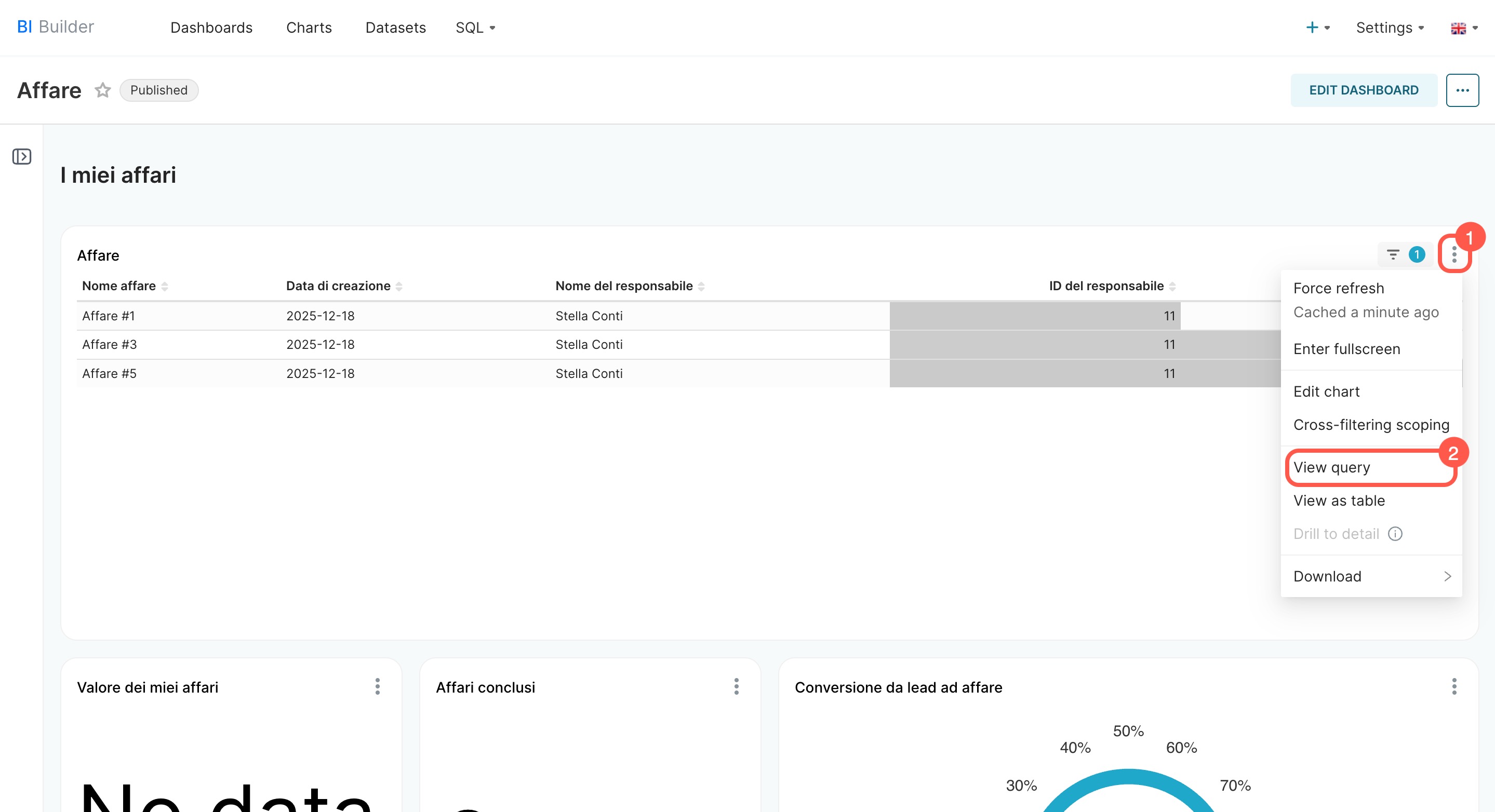1495x812 pixels.
Task: Go to the Datasets page
Action: pos(395,28)
